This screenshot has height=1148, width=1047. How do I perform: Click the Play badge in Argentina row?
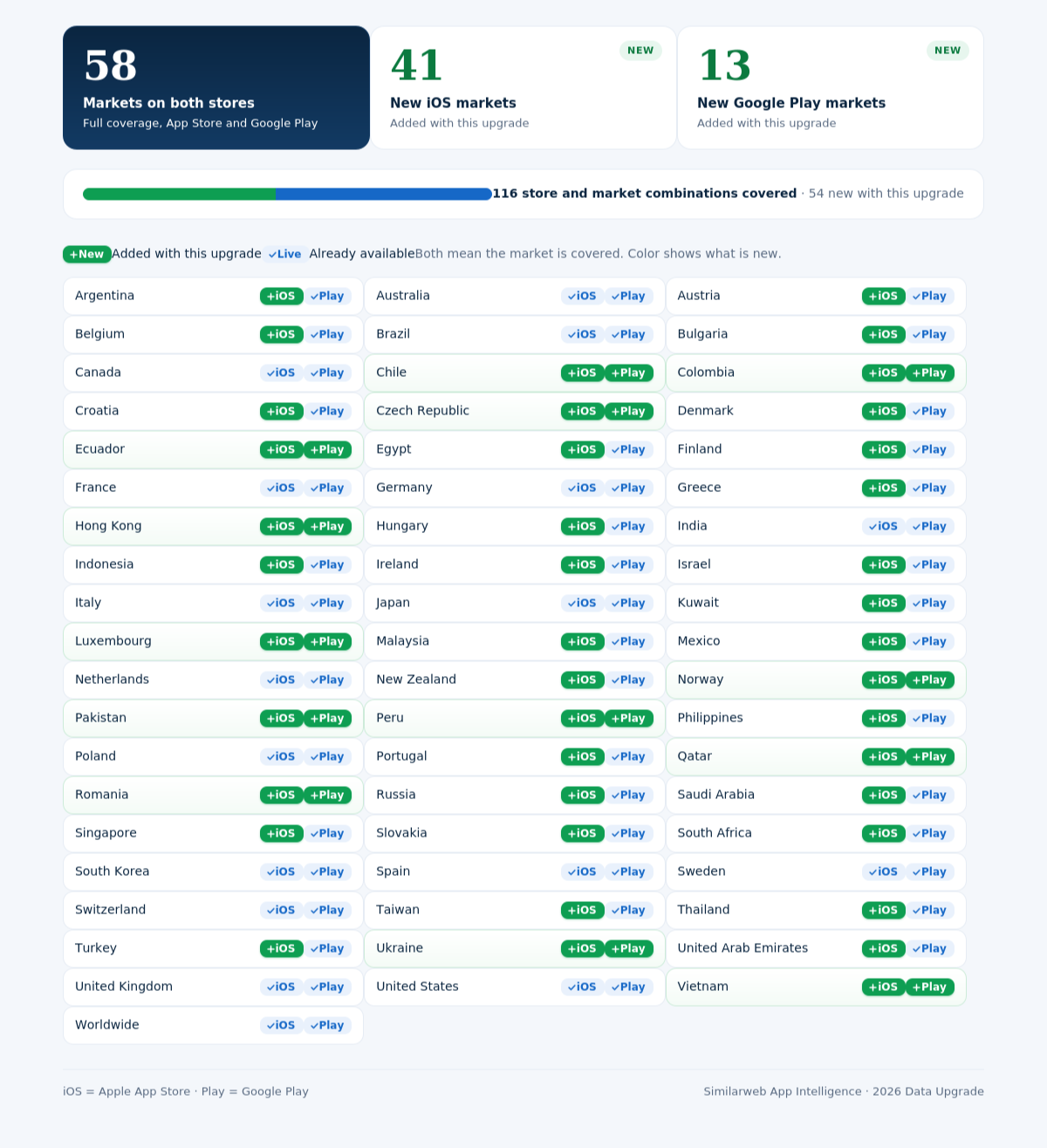(x=327, y=296)
